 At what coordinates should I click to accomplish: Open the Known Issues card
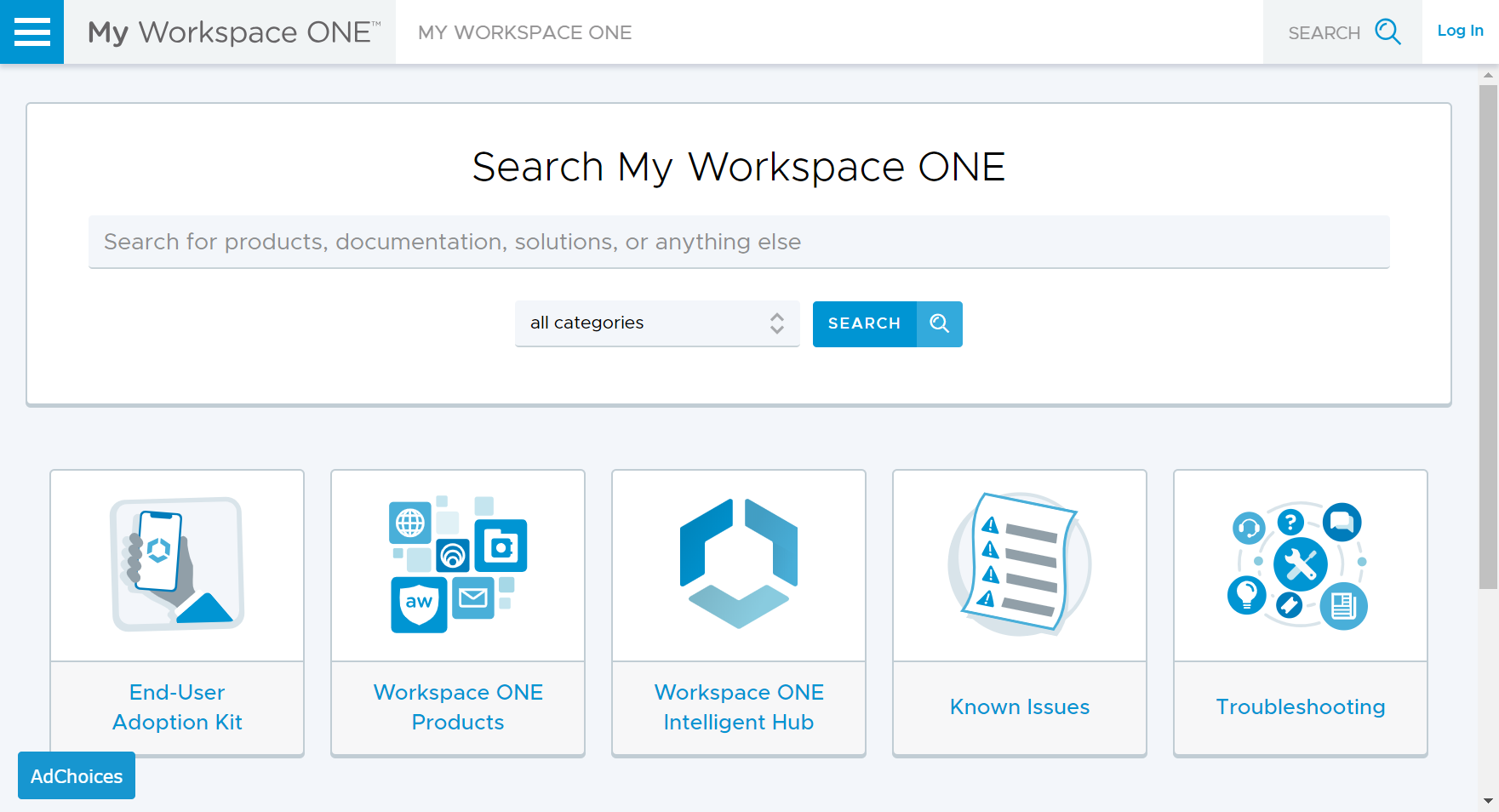pos(1019,706)
